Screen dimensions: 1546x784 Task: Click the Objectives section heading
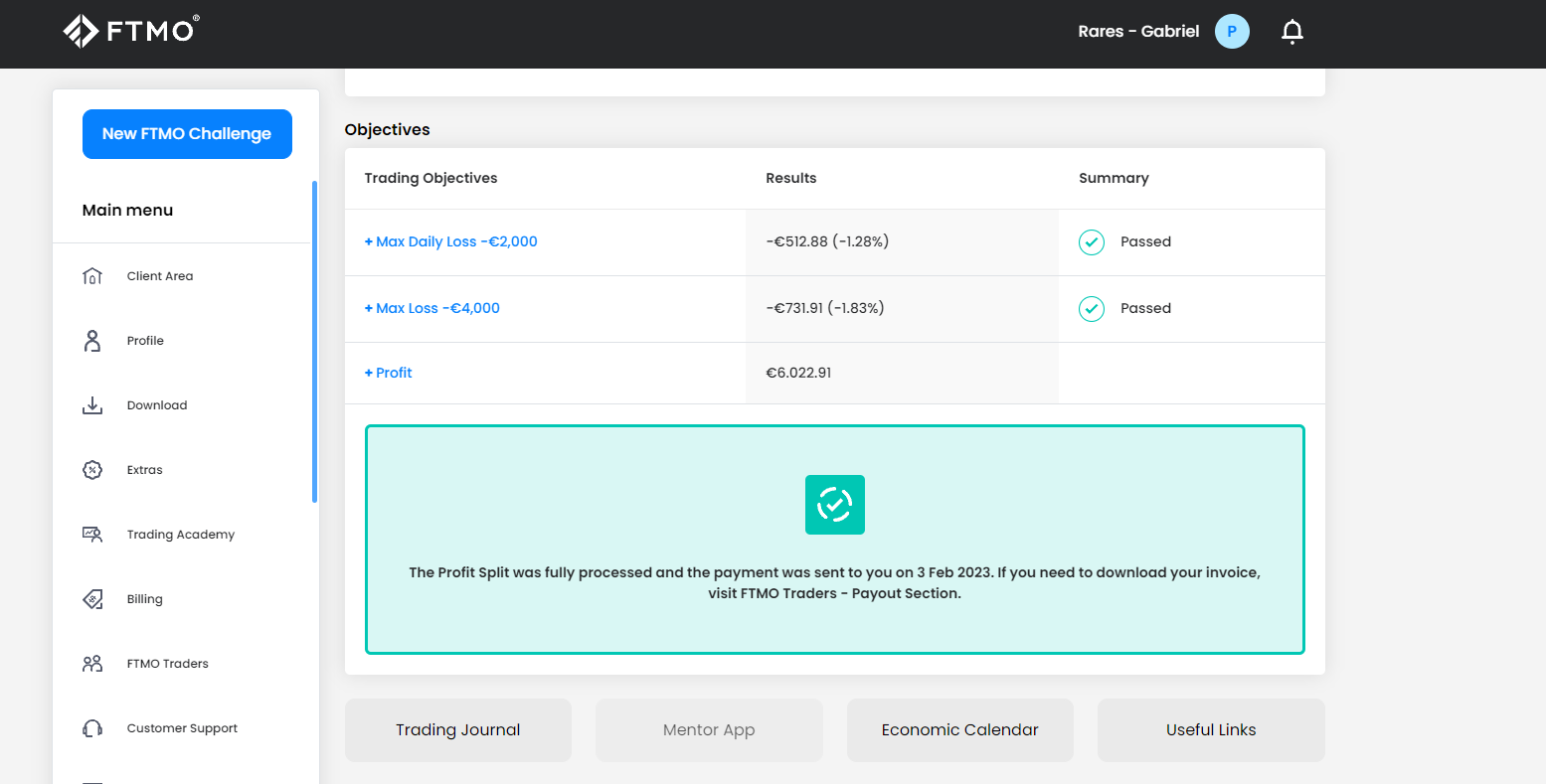click(388, 130)
